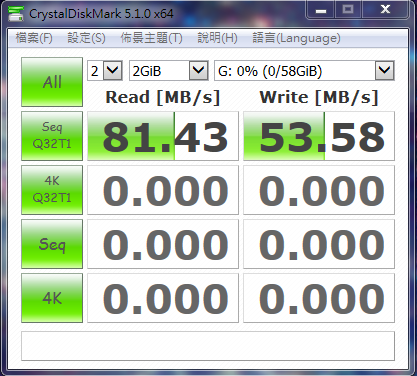Click the Write [MB/s] column header

click(x=319, y=98)
